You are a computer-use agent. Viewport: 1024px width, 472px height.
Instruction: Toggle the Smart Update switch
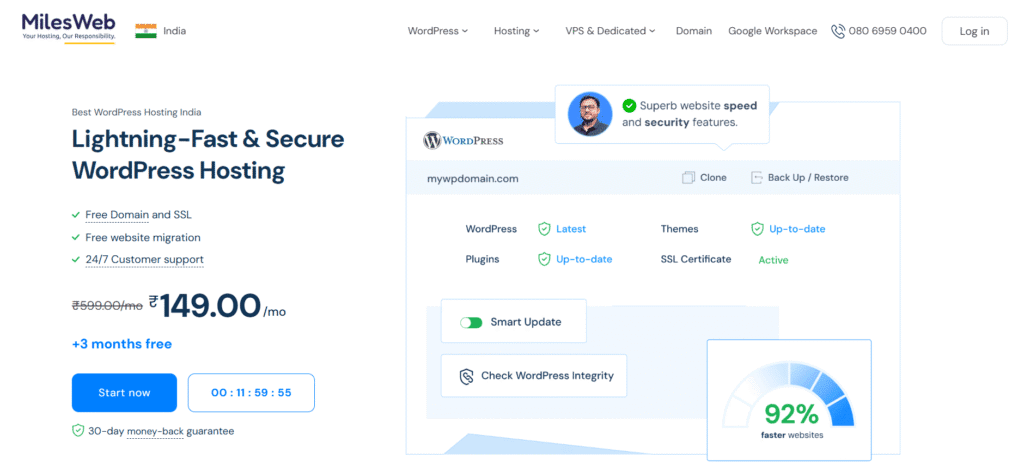click(x=471, y=322)
